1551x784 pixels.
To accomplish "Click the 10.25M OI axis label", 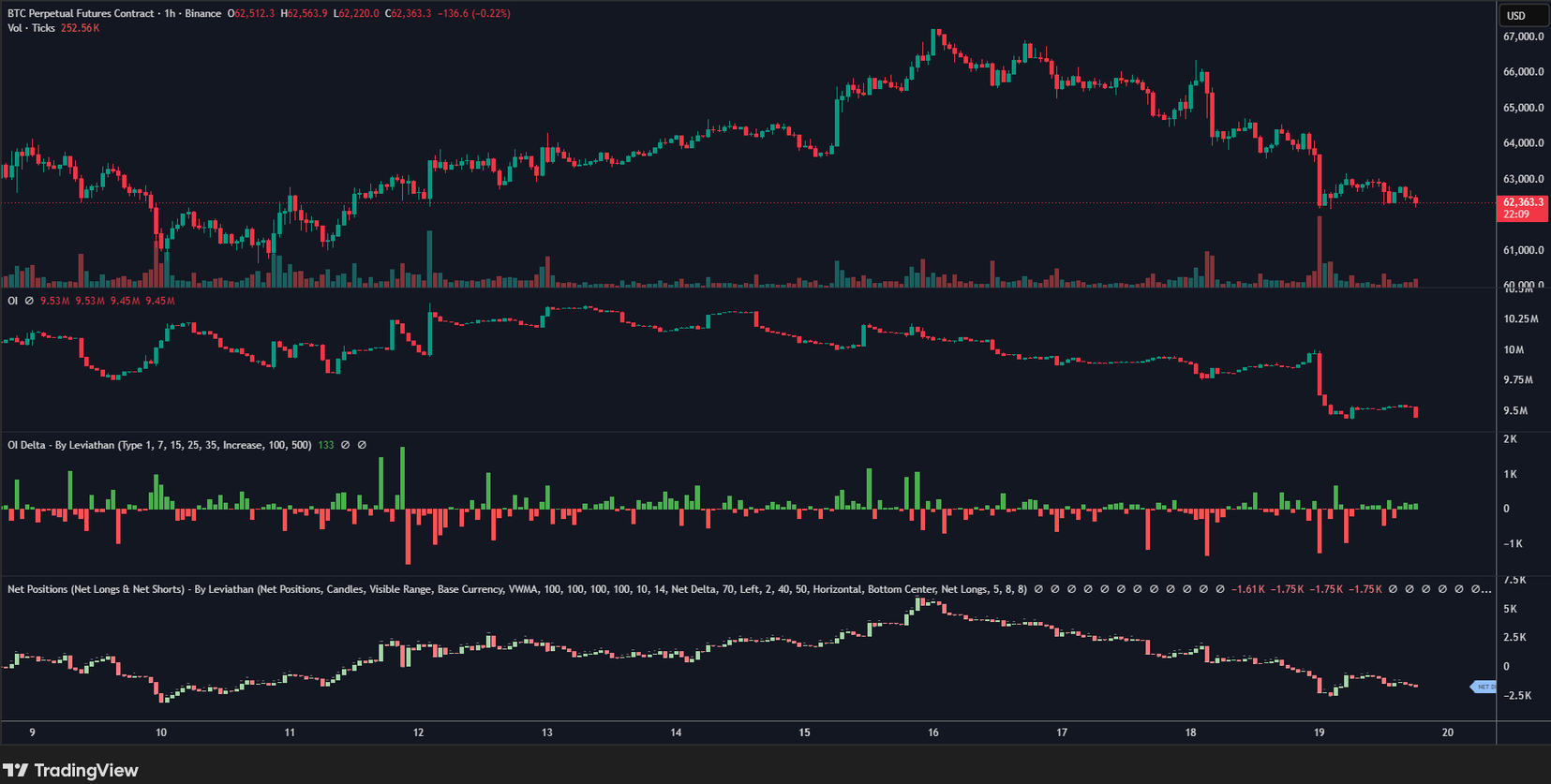I will [1520, 319].
